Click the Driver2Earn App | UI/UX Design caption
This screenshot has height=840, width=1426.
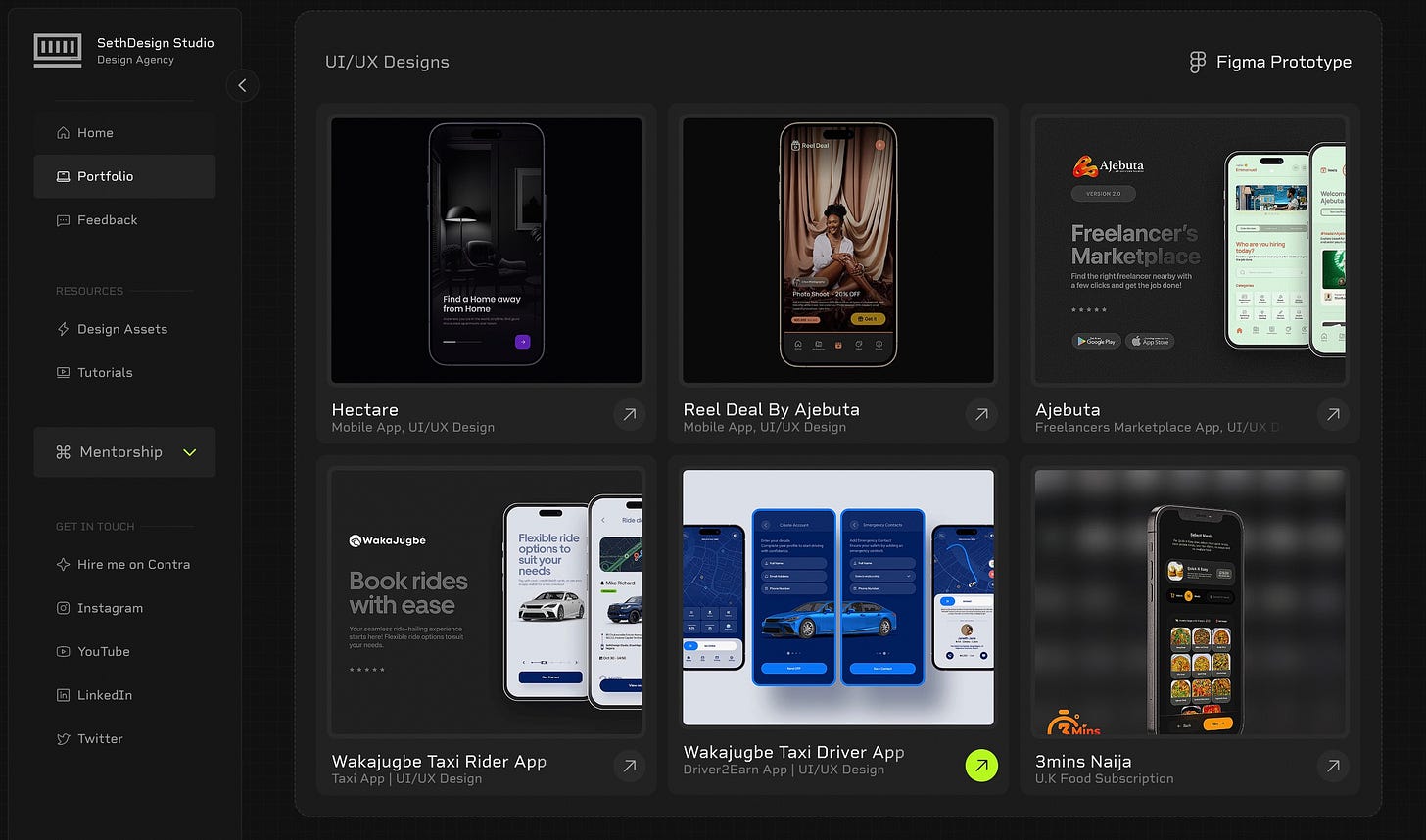(784, 770)
